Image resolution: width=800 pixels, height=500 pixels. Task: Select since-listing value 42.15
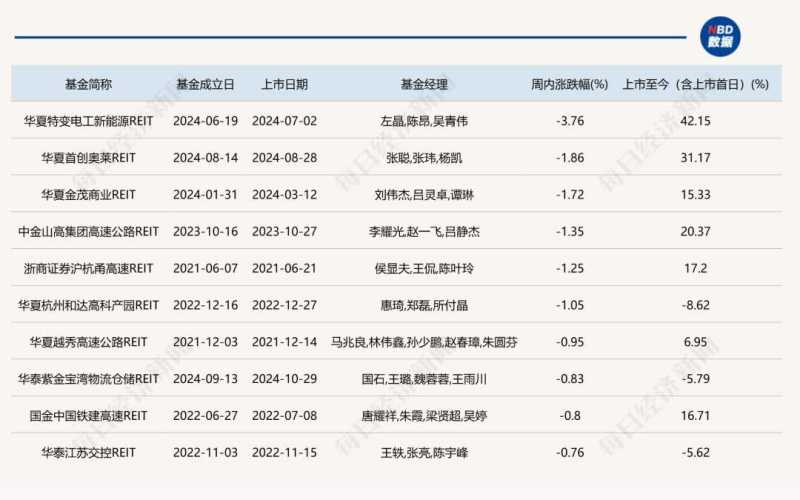[x=695, y=121]
